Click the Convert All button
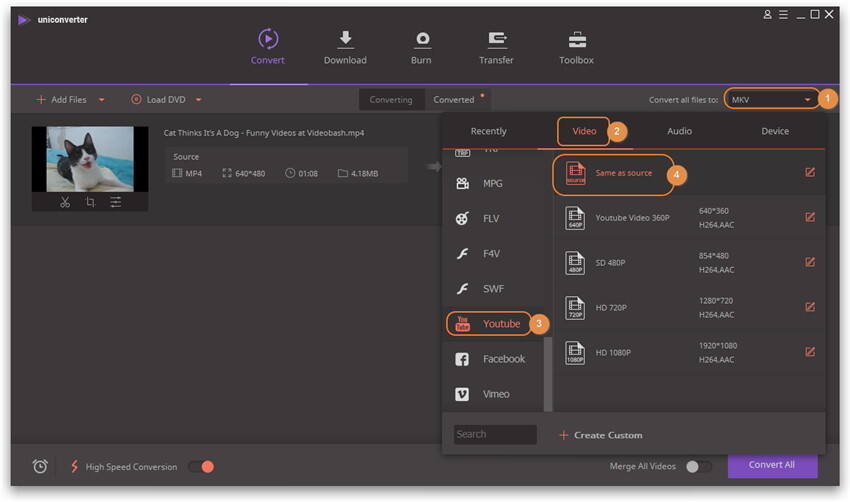Screen dimensions: 850x502 [772, 465]
